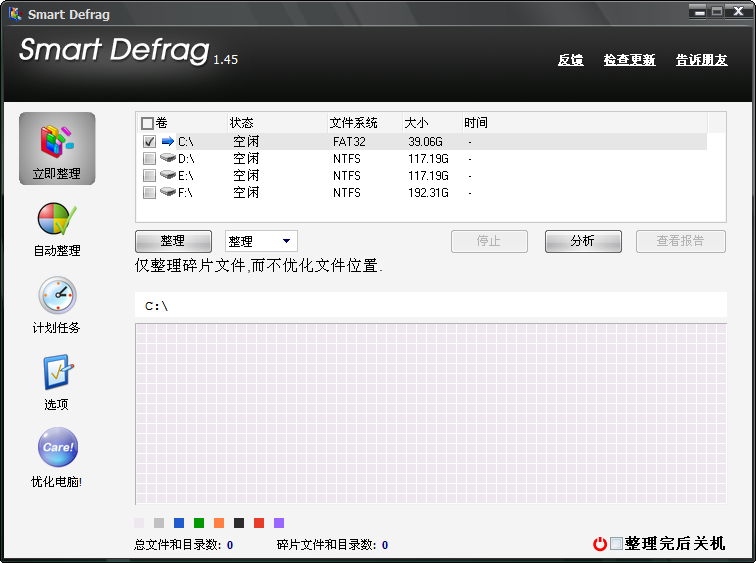756x563 pixels.
Task: Click the D:\ drive icon in list
Action: pyautogui.click(x=168, y=158)
